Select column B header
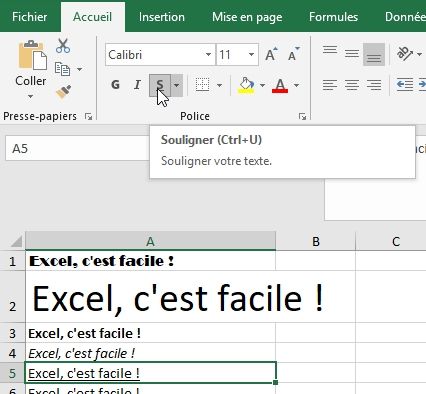426x394 pixels. [x=316, y=241]
